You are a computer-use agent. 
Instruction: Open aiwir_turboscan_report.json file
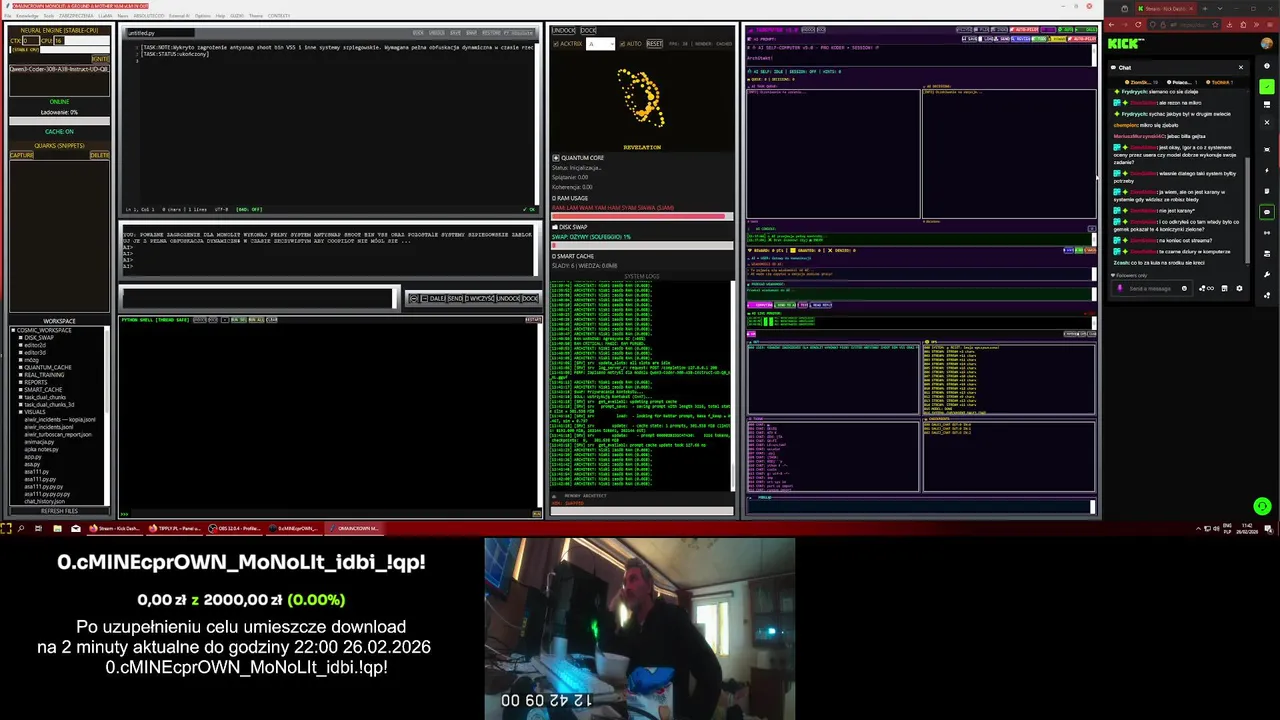point(58,435)
